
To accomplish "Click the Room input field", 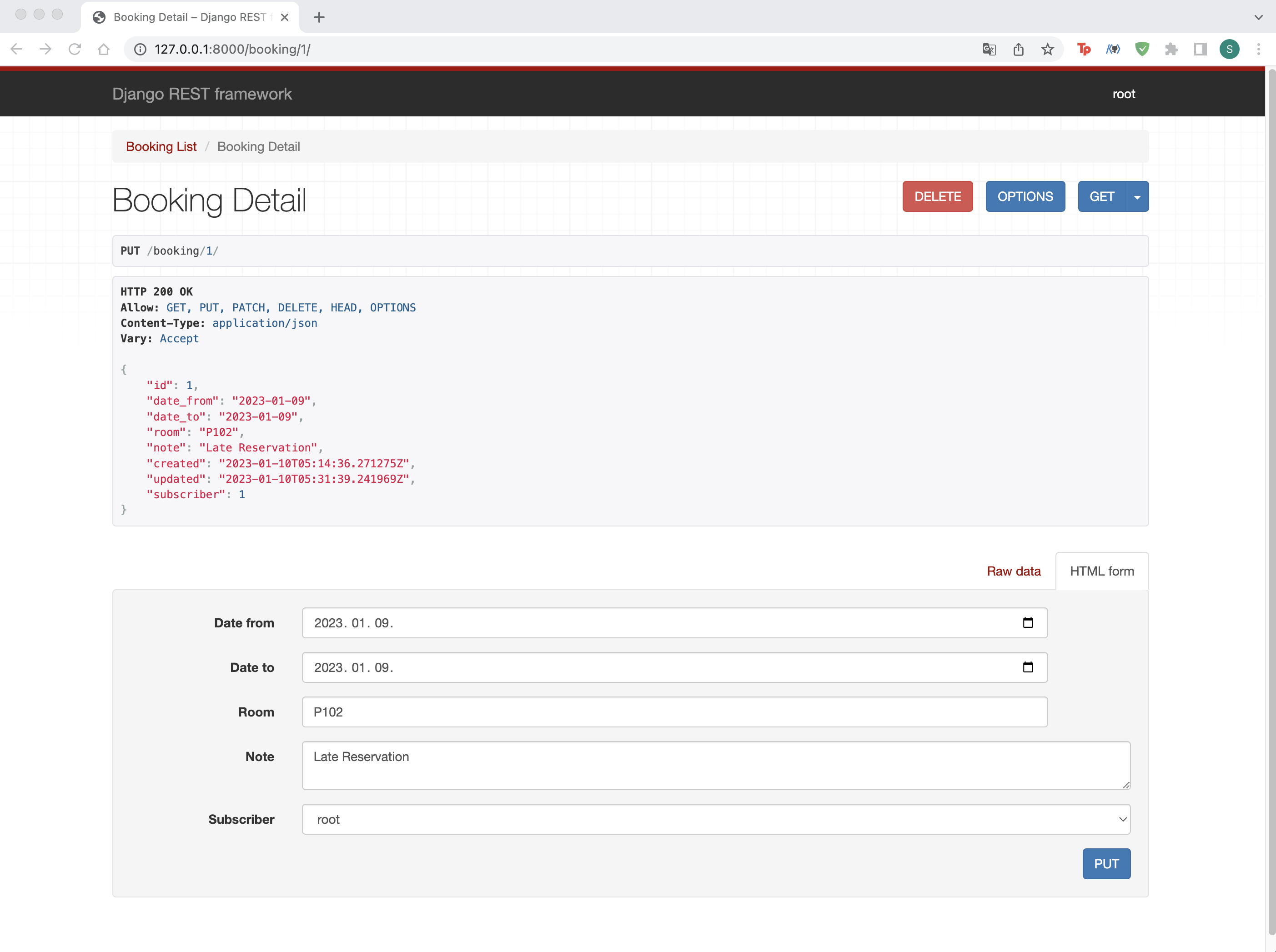I will [x=674, y=711].
